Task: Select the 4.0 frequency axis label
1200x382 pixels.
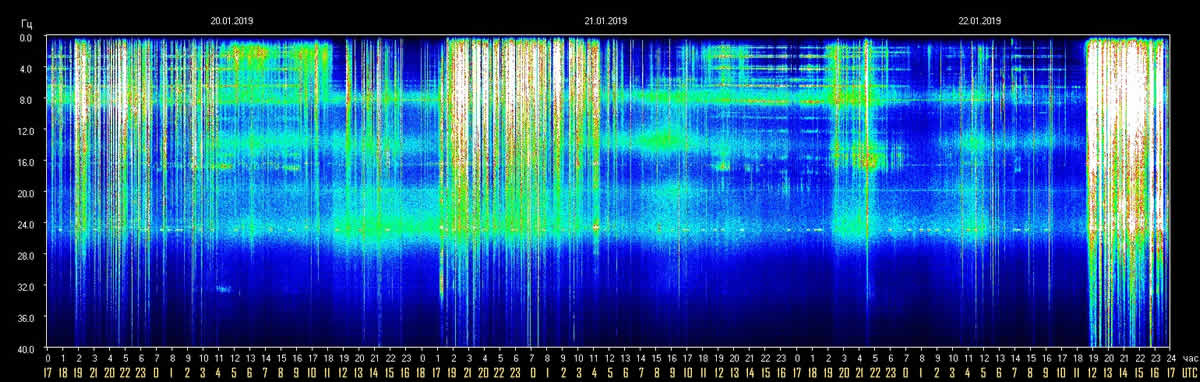Action: [26, 69]
